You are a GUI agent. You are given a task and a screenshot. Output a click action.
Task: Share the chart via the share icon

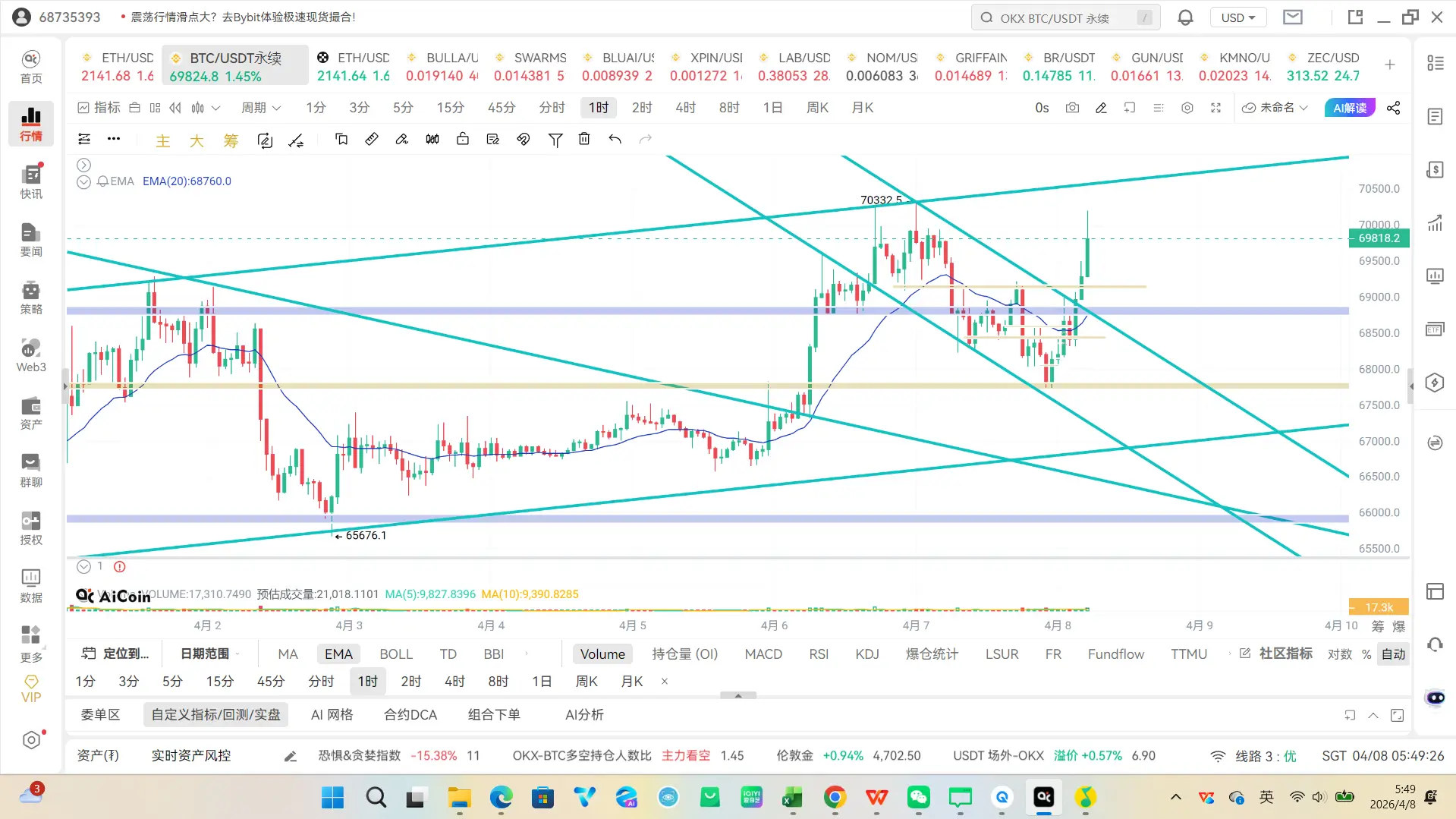tap(1393, 108)
